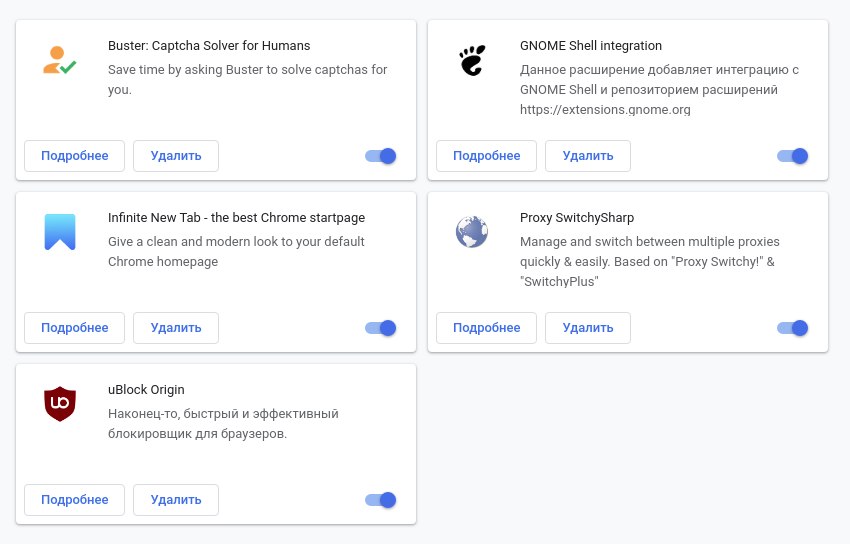
Task: Toggle off Infinite New Tab extension
Action: click(x=381, y=328)
